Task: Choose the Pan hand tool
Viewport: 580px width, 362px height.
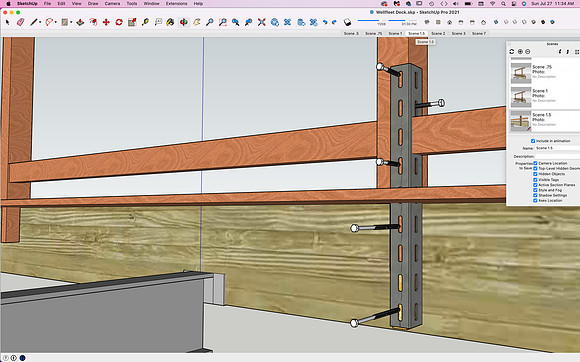Action: click(196, 23)
